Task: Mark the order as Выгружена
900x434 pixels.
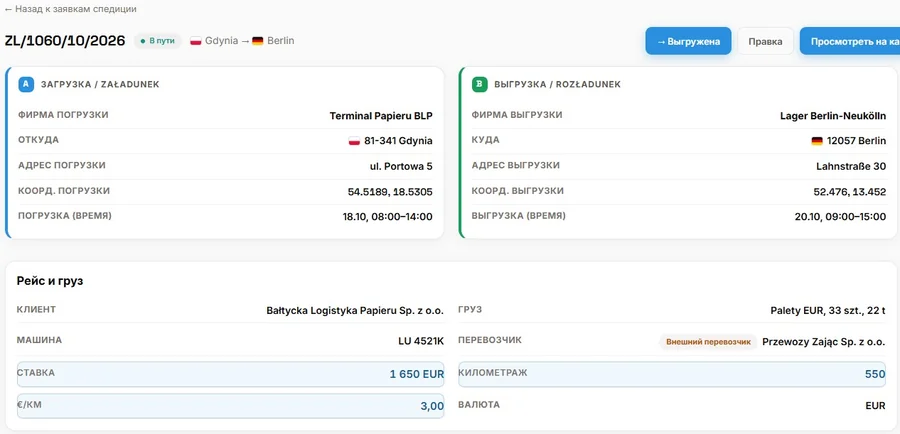Action: click(x=688, y=41)
